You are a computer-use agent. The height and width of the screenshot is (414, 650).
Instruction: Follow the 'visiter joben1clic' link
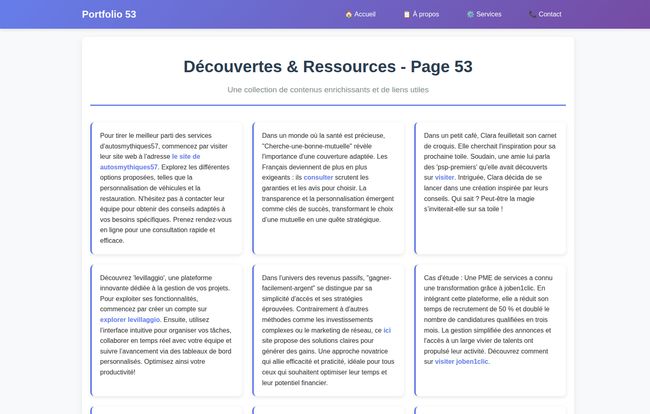tap(462, 361)
